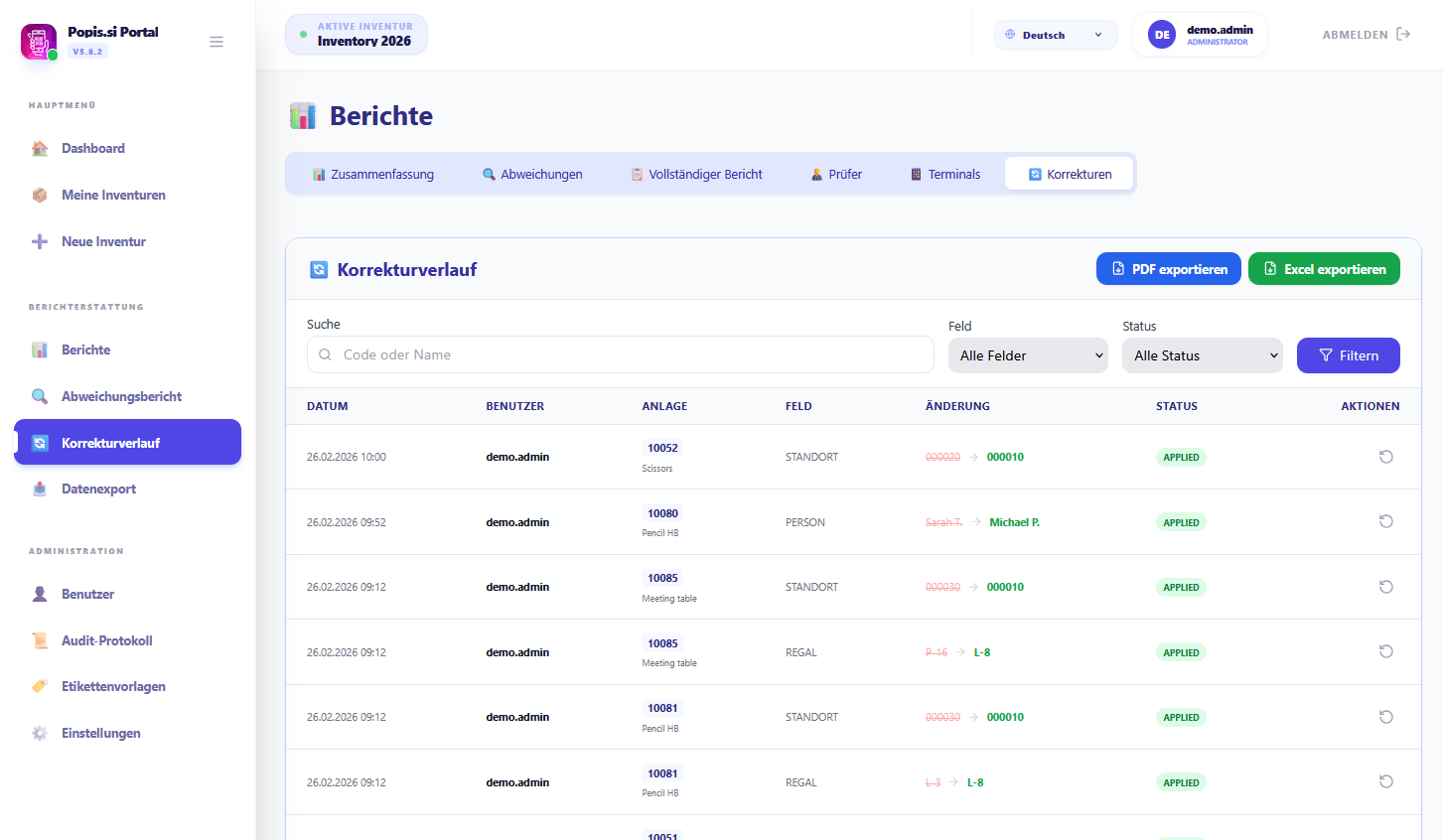The image size is (1443, 840).
Task: Click the logout arrow icon beside Abmelden
Action: pos(1402,35)
